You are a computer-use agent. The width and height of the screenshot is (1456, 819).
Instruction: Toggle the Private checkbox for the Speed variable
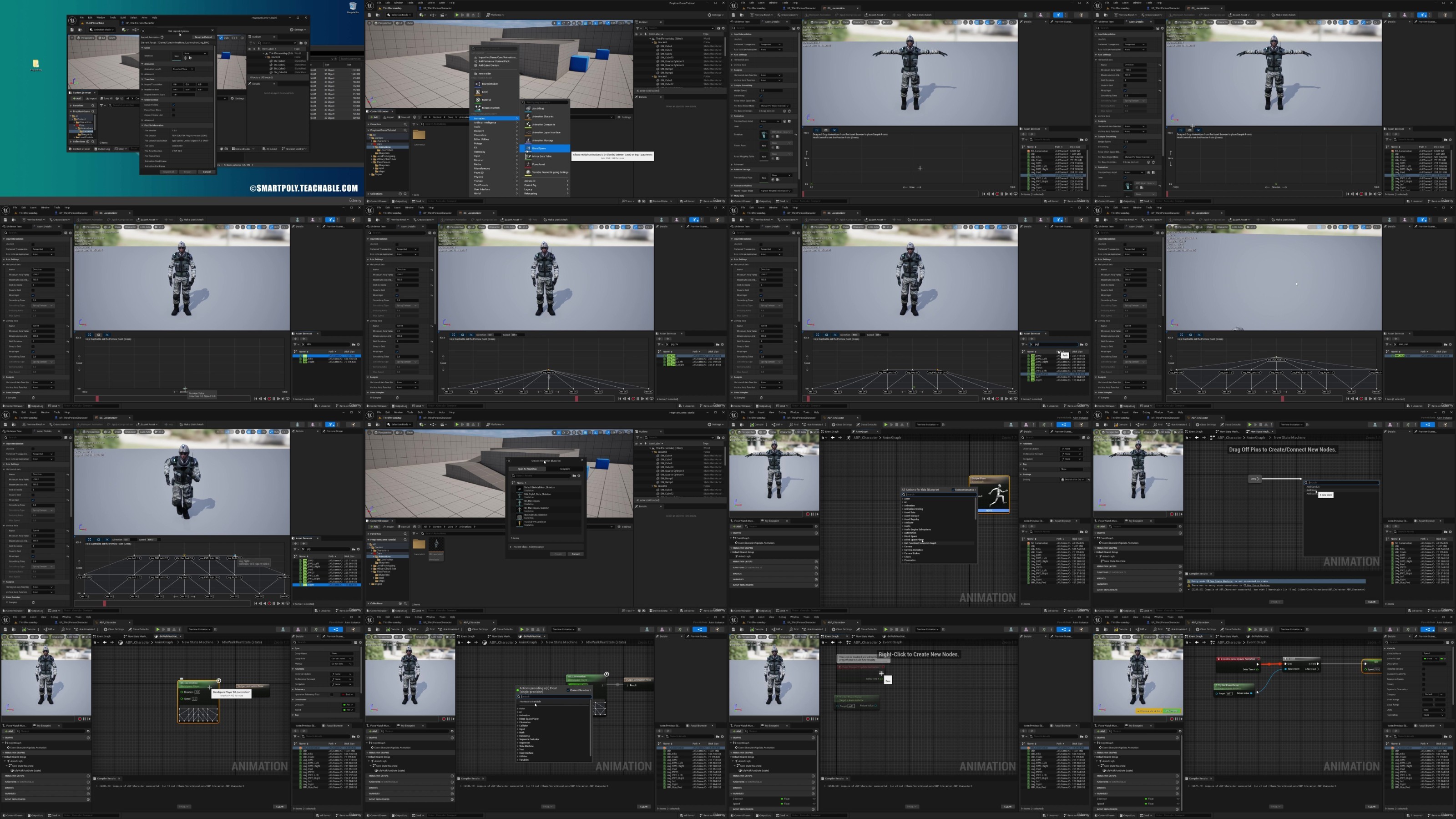click(1424, 684)
